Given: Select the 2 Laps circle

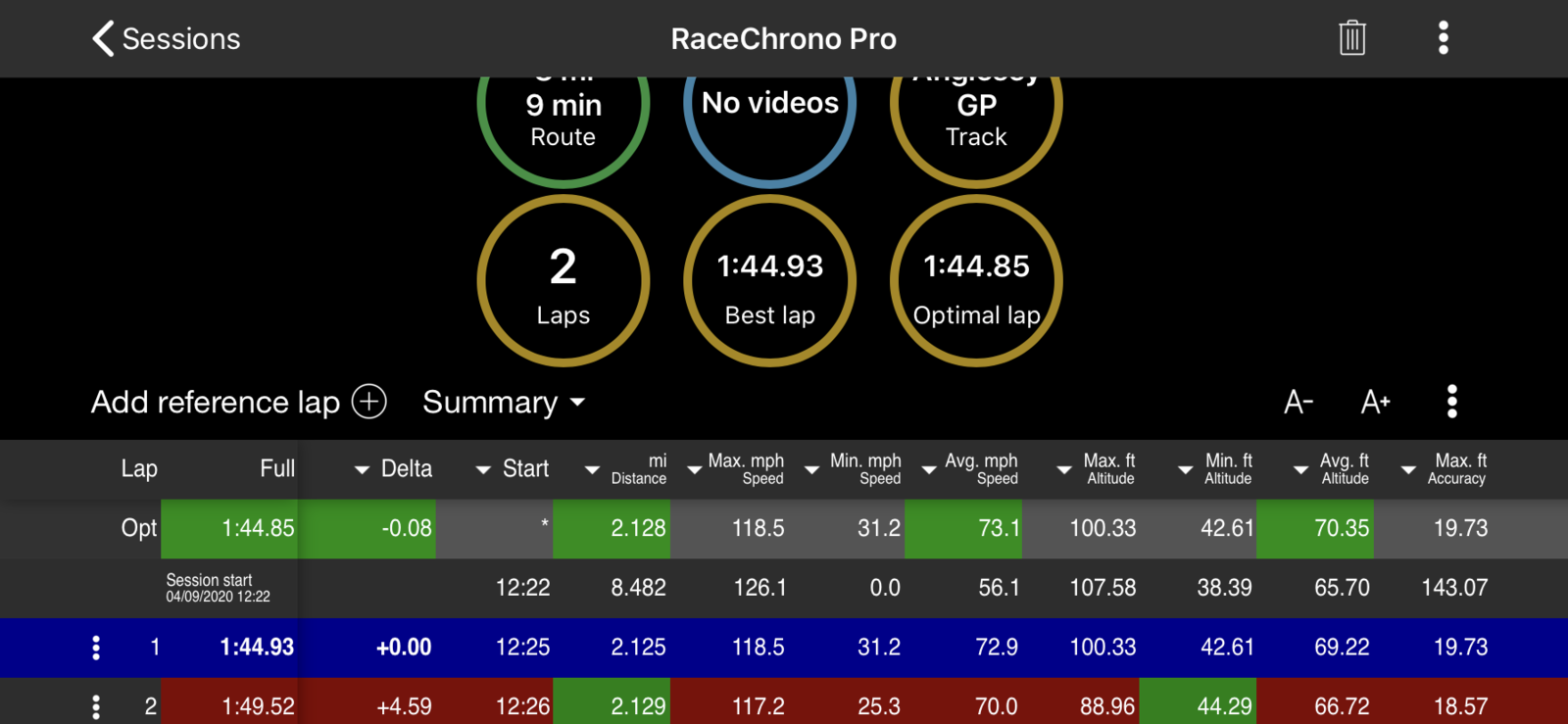Looking at the screenshot, I should (563, 281).
